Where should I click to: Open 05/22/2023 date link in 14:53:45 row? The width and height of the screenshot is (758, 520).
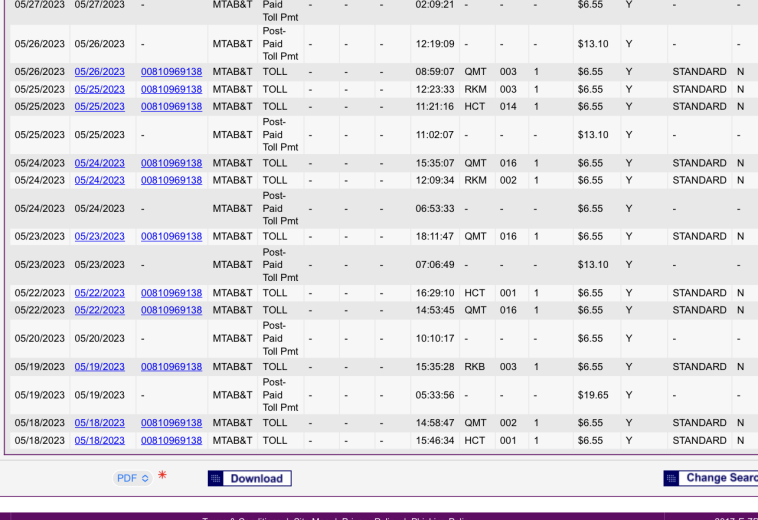100,310
